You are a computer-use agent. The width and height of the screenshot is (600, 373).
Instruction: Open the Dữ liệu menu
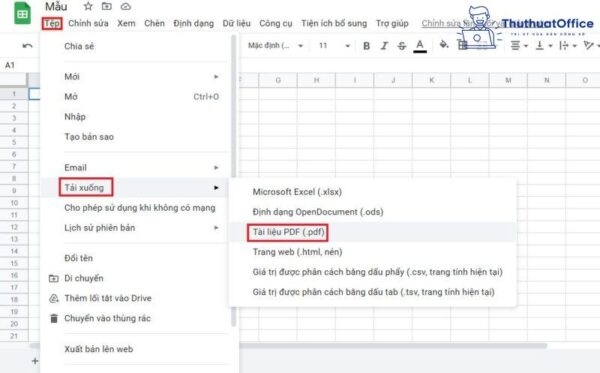(236, 24)
